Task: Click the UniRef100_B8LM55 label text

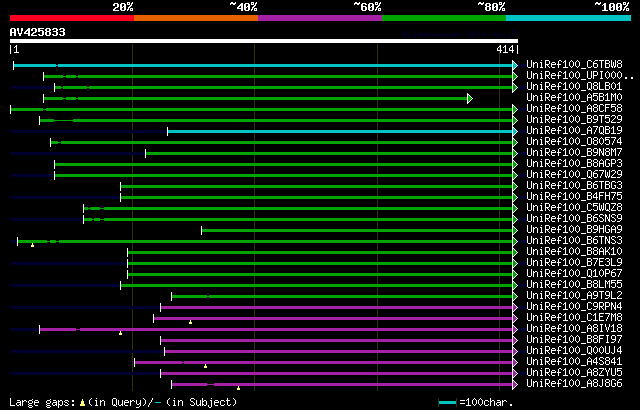Action: [x=574, y=285]
